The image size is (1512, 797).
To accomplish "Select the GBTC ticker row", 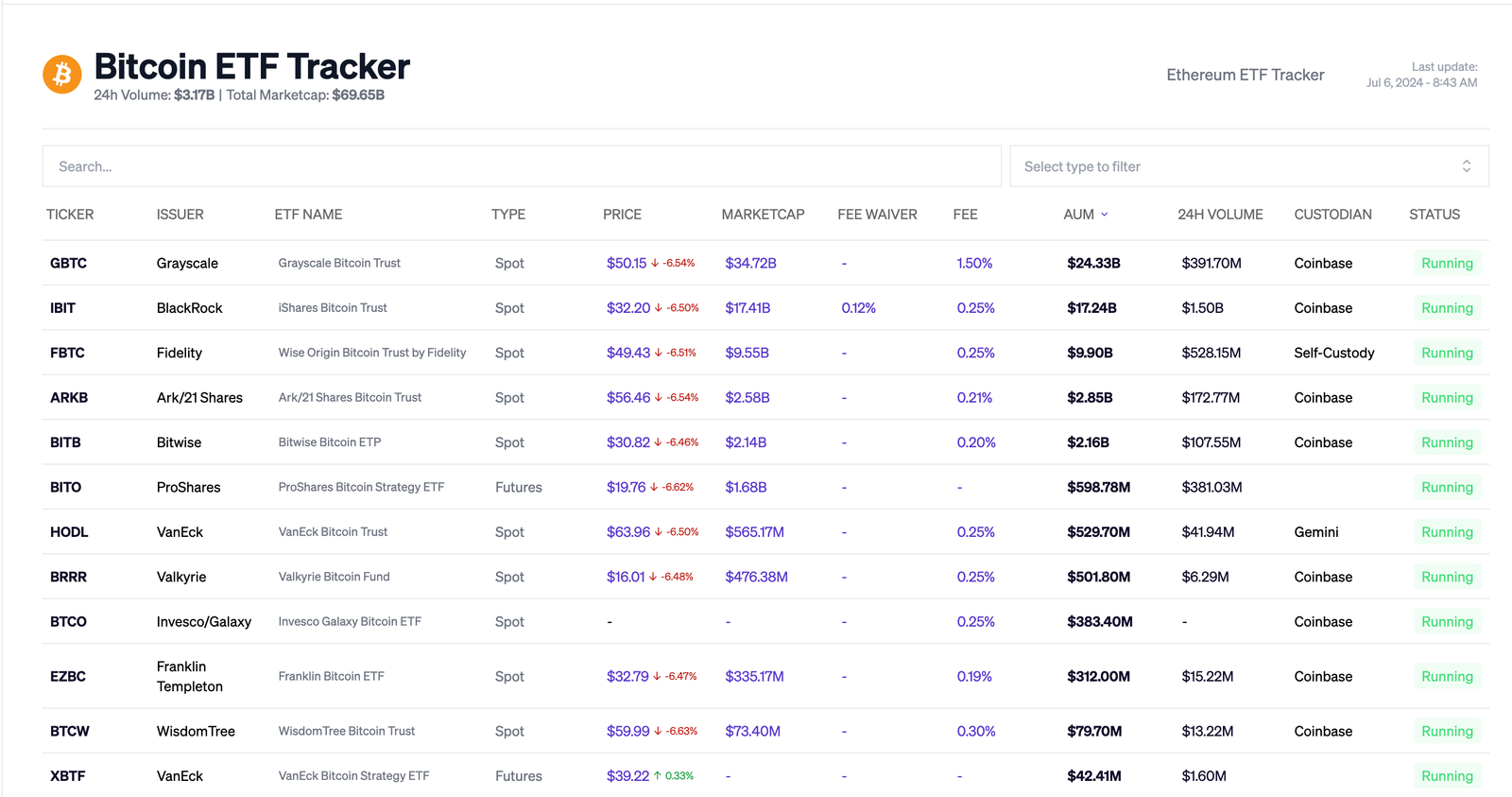I will pyautogui.click(x=68, y=264).
